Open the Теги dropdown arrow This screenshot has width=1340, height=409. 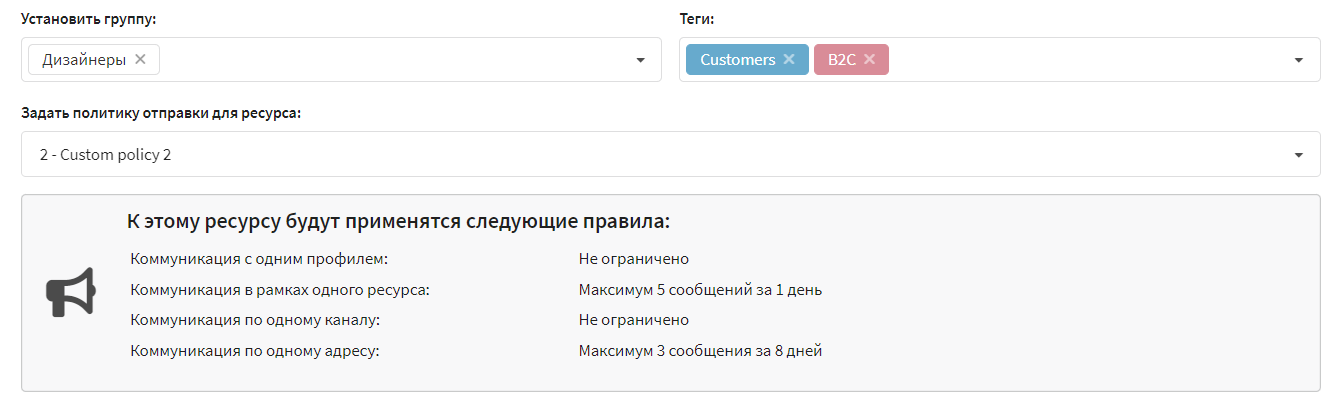click(1299, 60)
